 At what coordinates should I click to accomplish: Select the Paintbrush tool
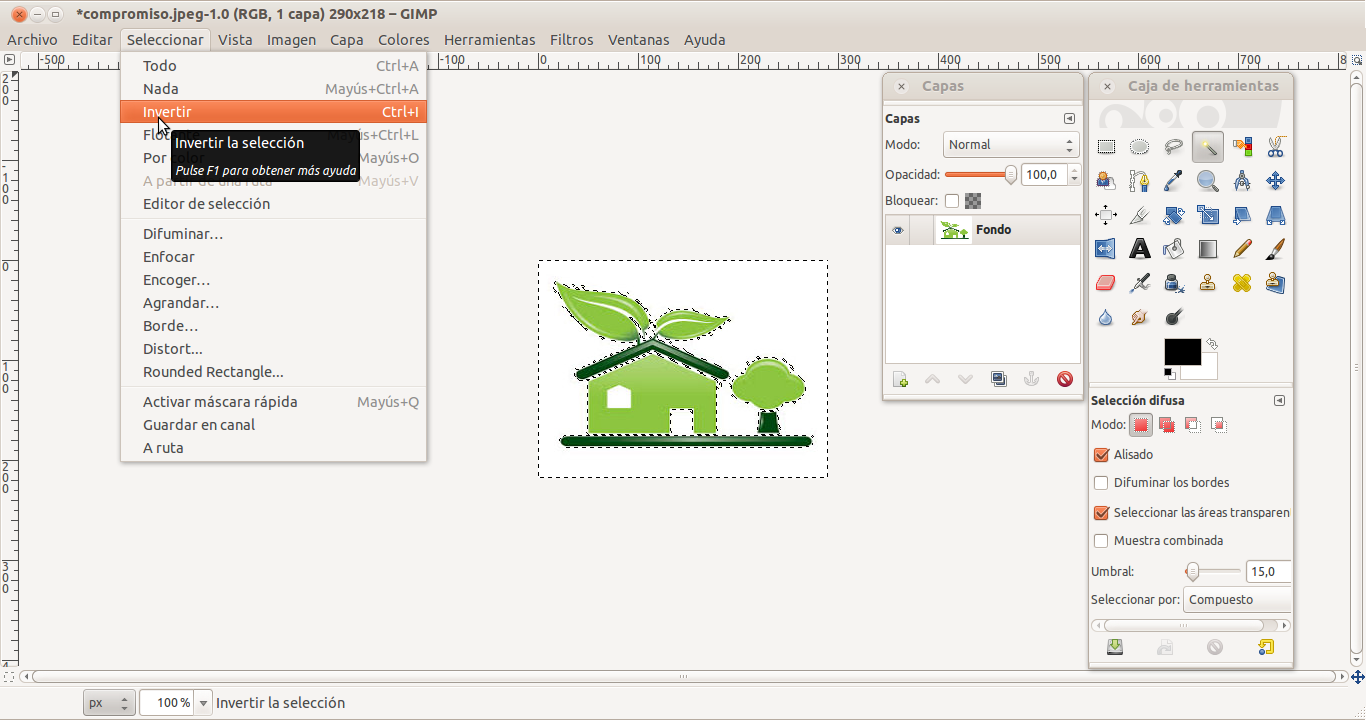(1275, 249)
